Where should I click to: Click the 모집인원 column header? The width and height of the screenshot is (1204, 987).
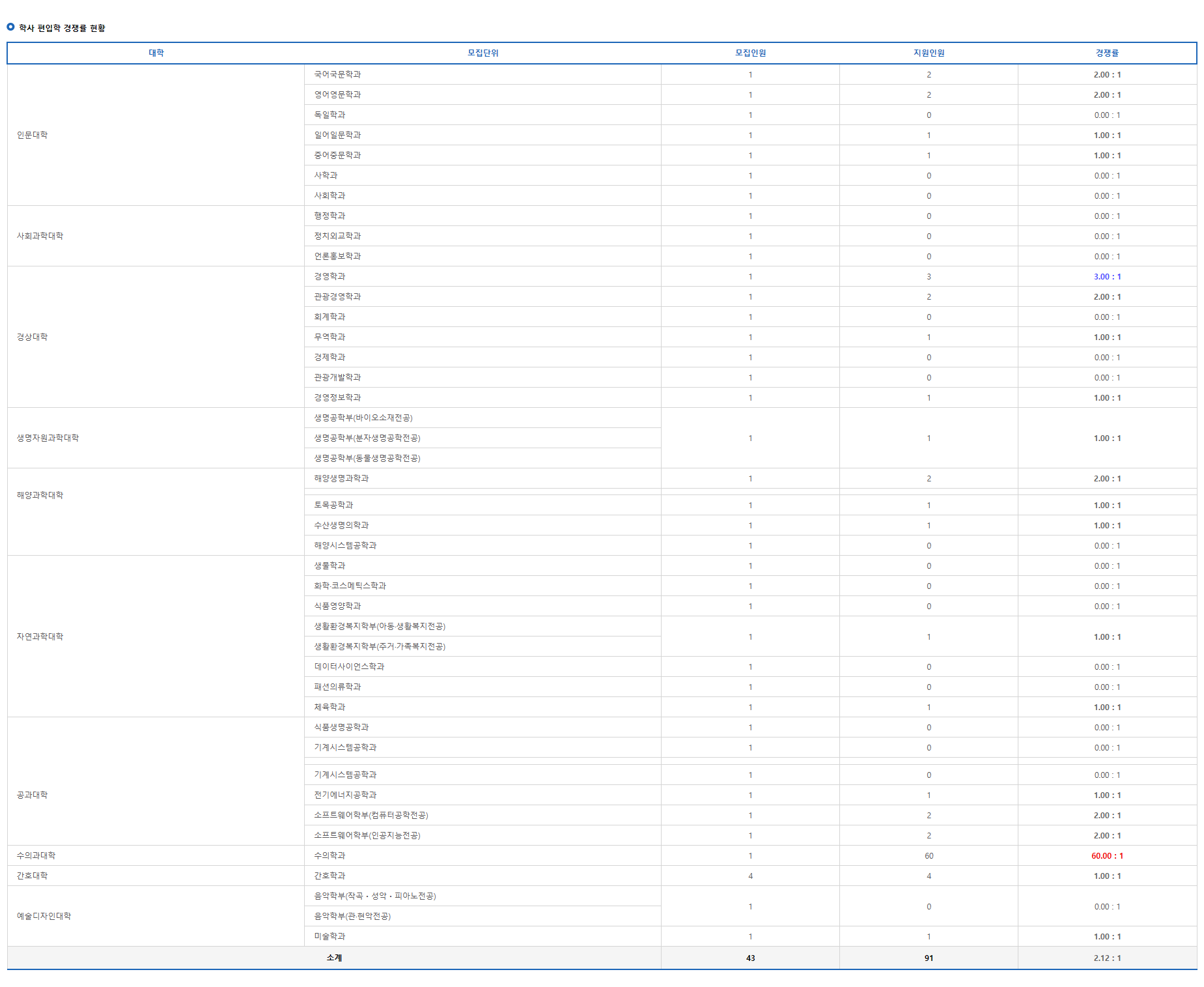(x=750, y=53)
